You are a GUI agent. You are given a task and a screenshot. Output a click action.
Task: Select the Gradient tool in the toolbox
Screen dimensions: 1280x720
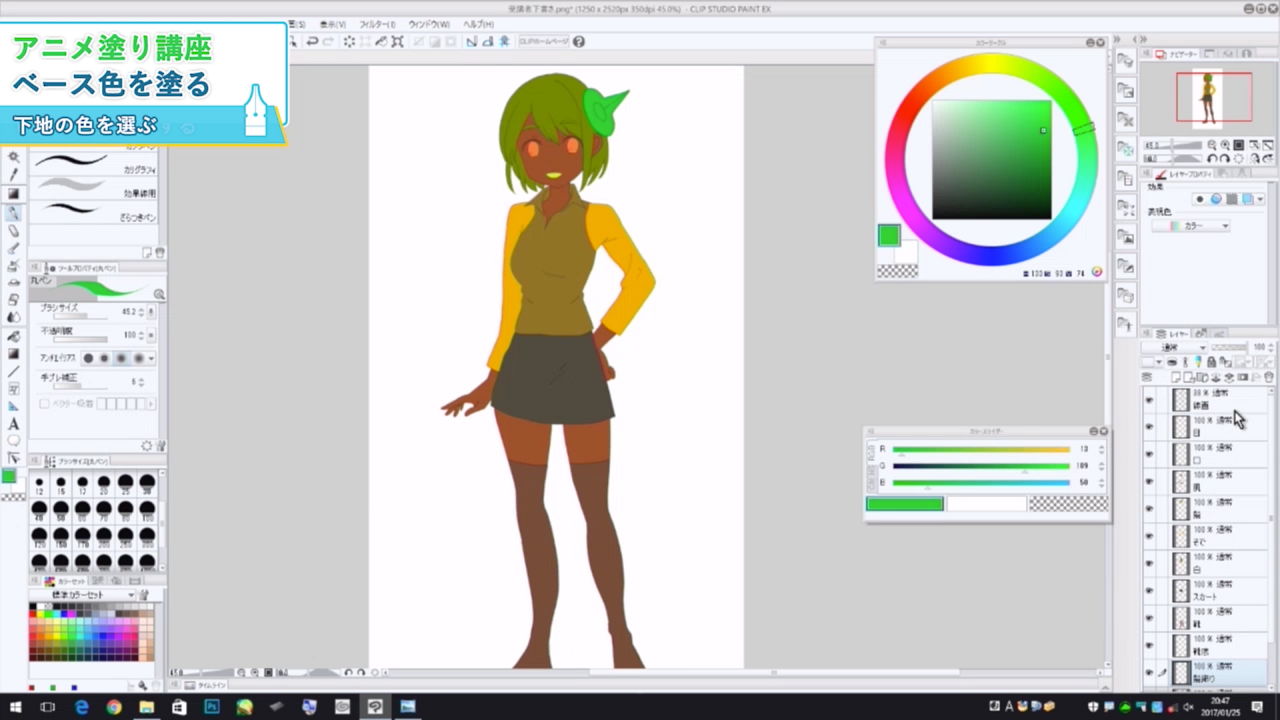[x=13, y=354]
